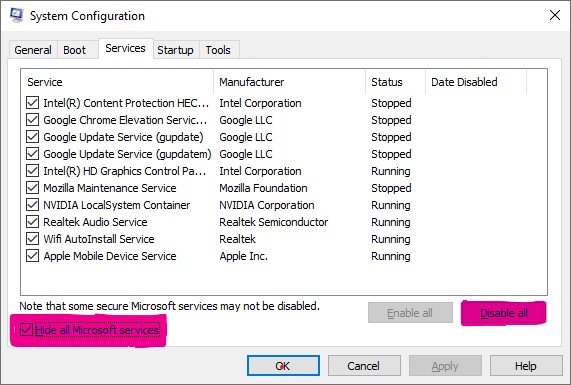Open Help for System Configuration
This screenshot has width=571, height=385.
tap(526, 366)
